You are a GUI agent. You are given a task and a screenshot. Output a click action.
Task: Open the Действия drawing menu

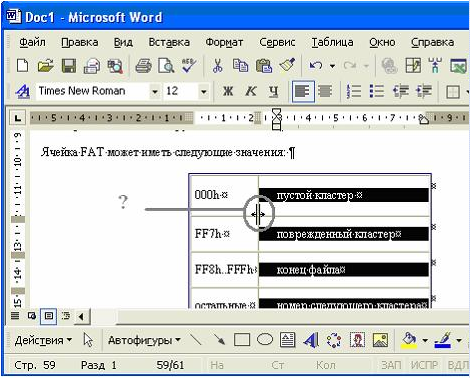[x=43, y=340]
